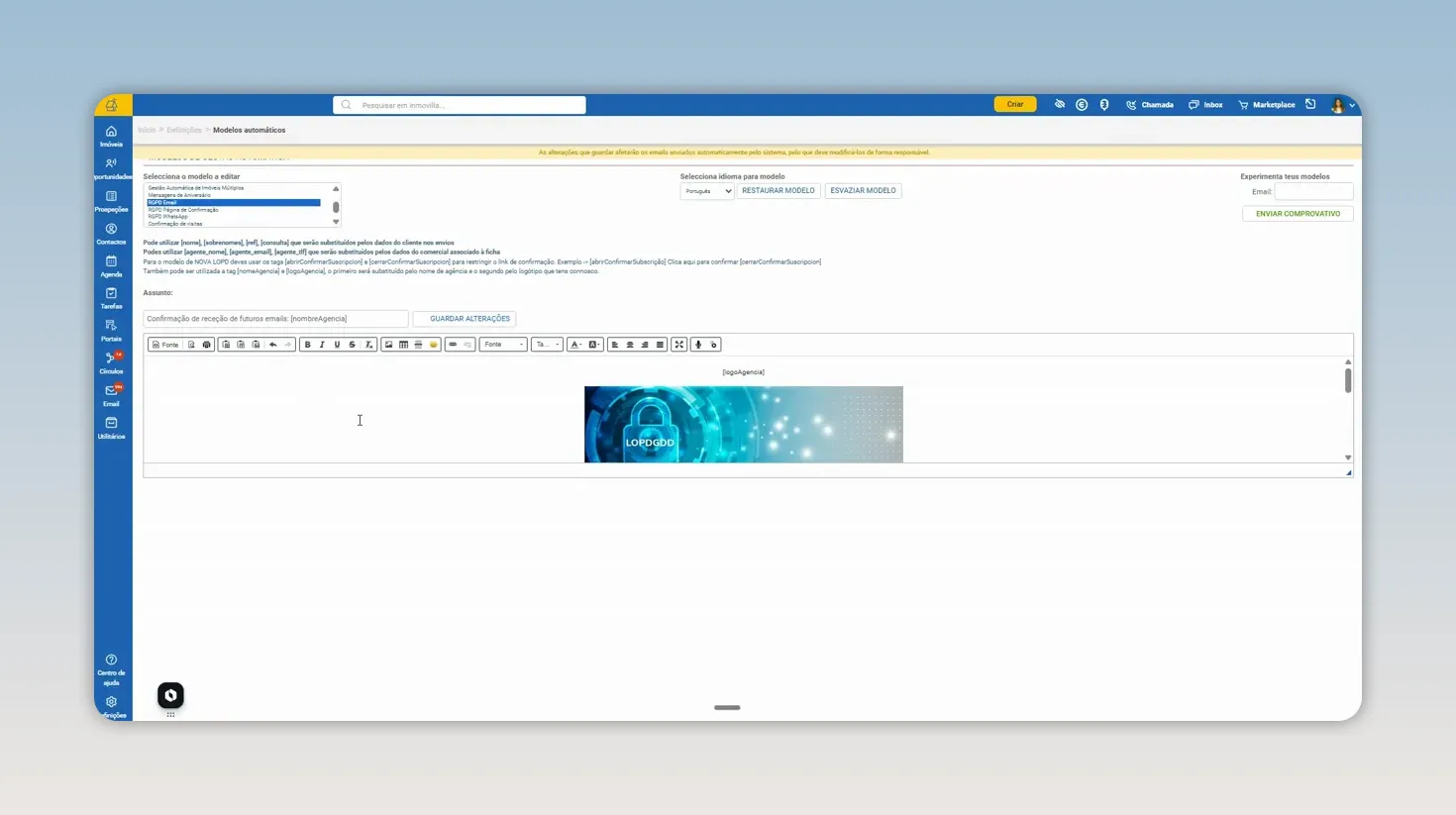This screenshot has height=815, width=1456.
Task: Open Marketplace from the top bar
Action: (1267, 105)
